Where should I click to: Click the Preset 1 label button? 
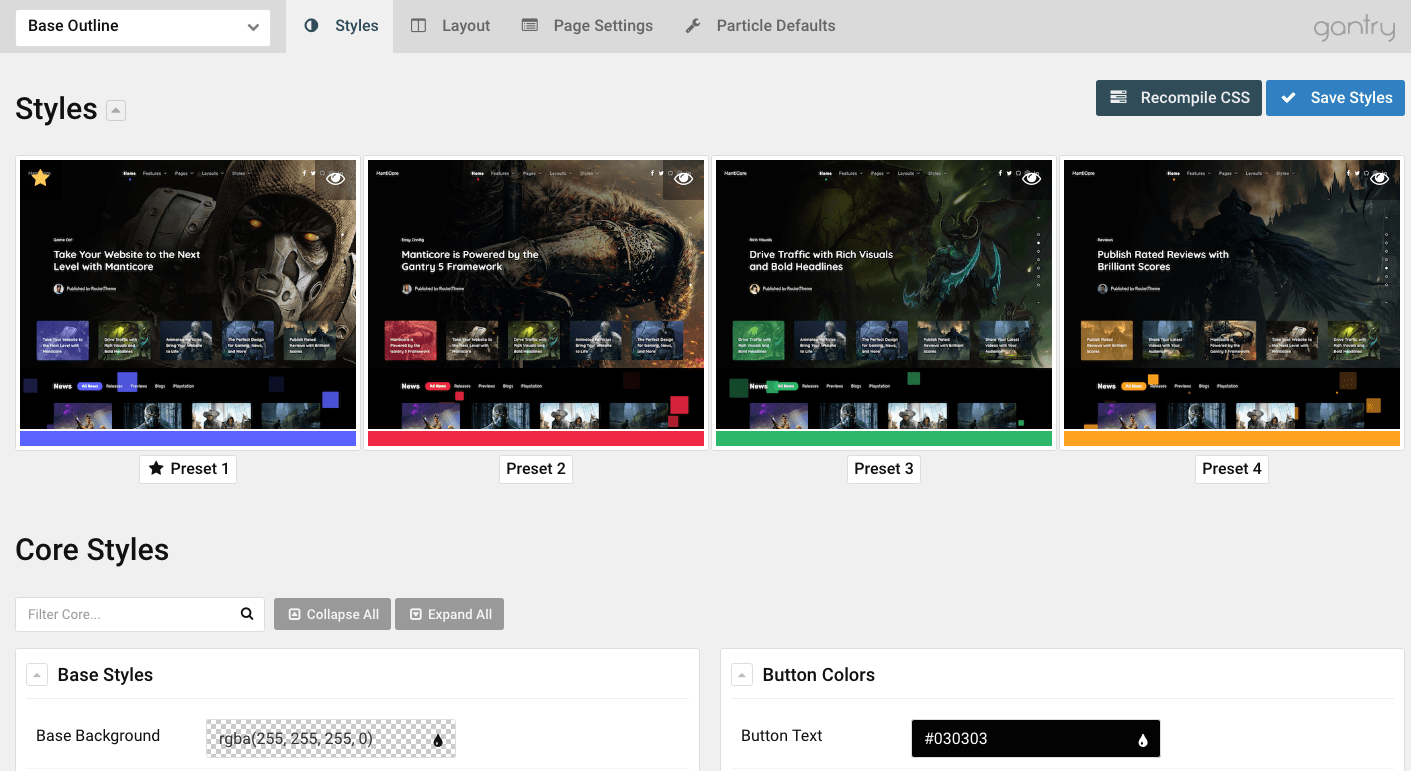click(188, 469)
